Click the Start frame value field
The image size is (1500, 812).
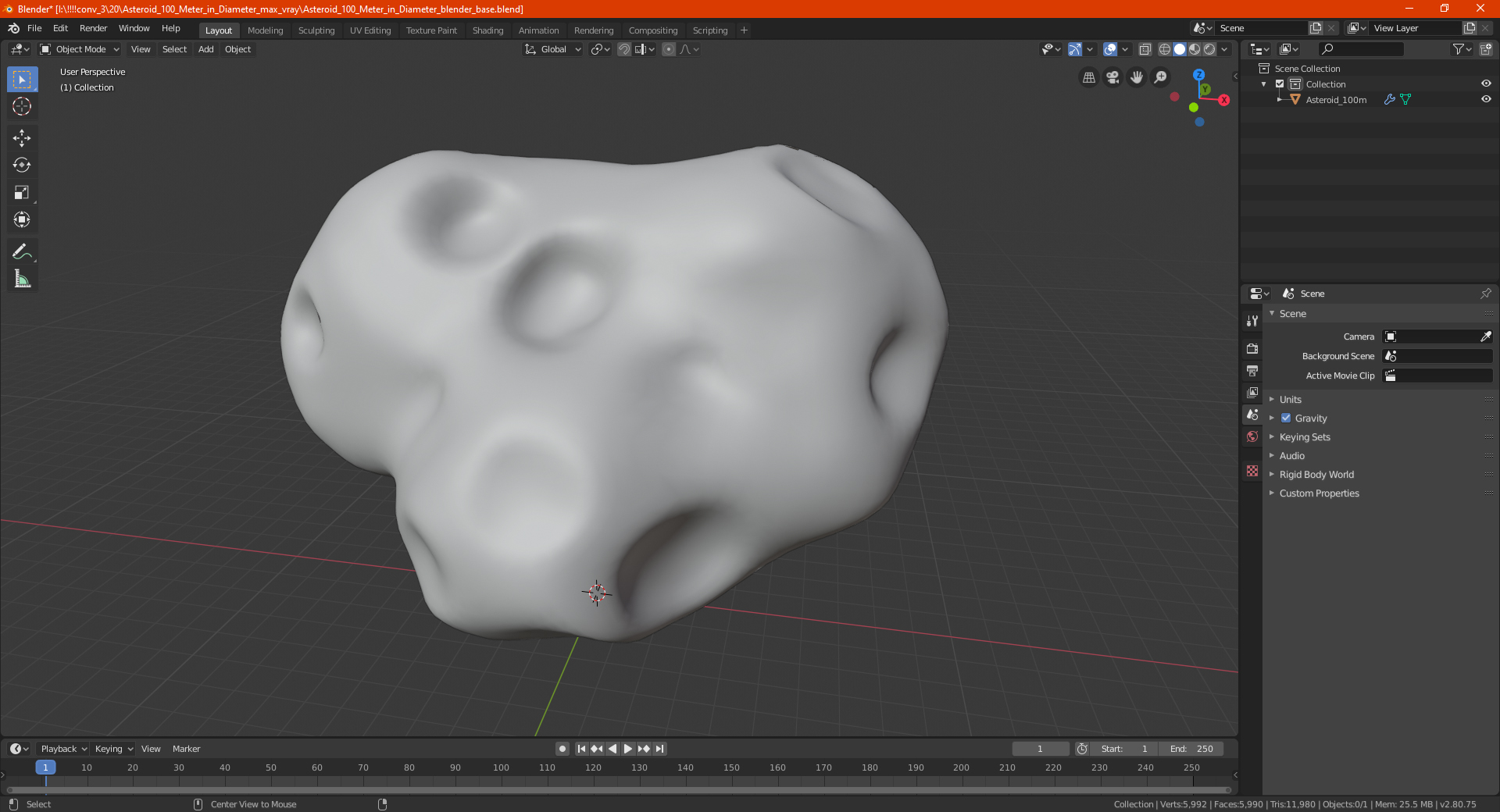[1124, 749]
